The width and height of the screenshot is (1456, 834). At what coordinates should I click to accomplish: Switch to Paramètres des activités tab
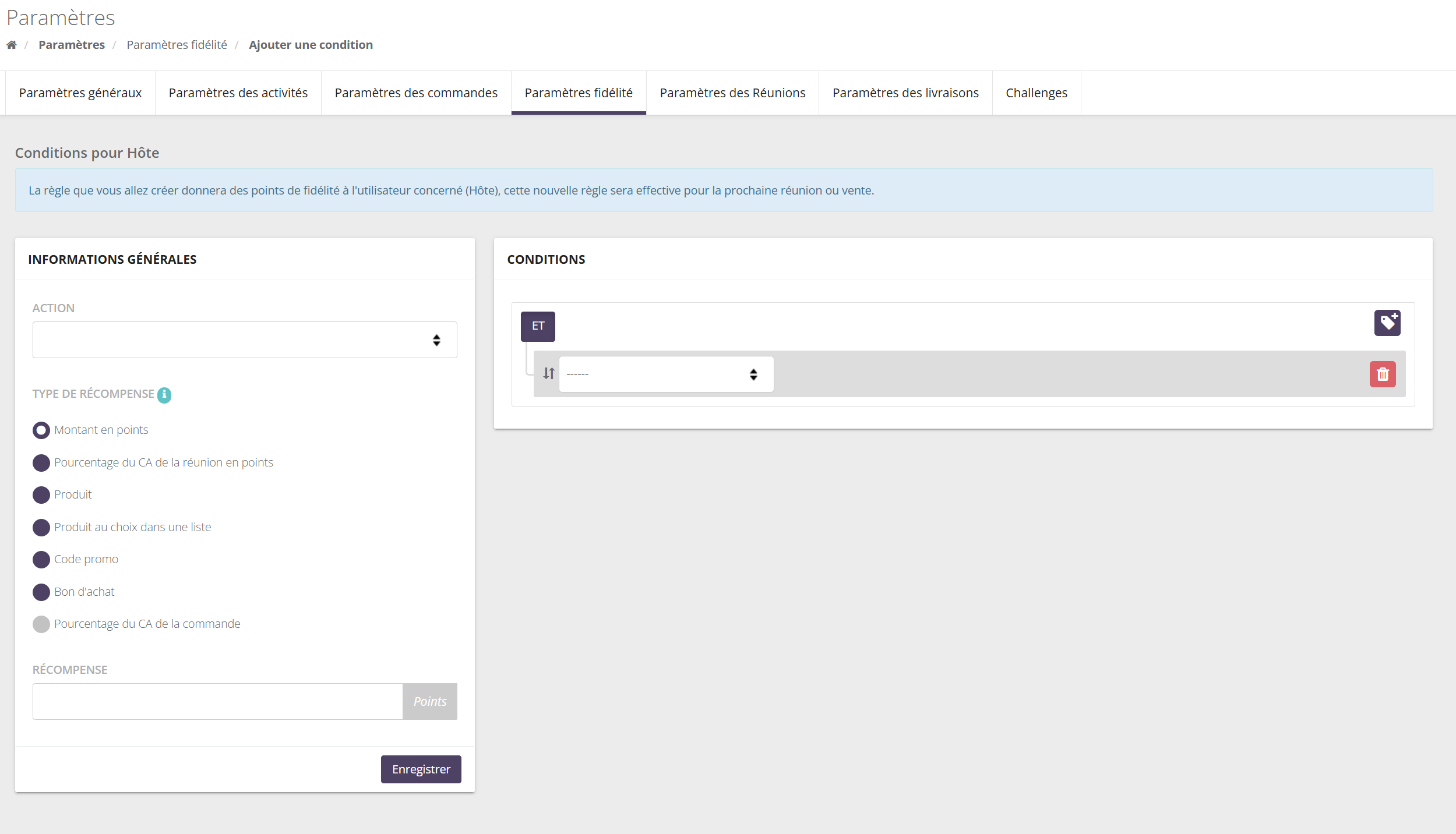(x=238, y=93)
